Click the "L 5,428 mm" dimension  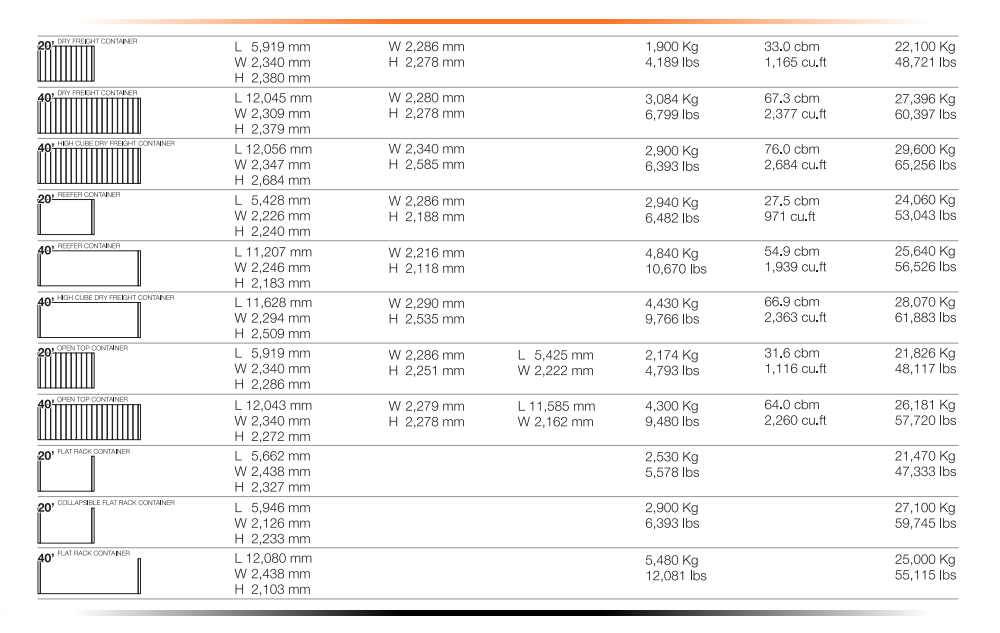(x=272, y=200)
